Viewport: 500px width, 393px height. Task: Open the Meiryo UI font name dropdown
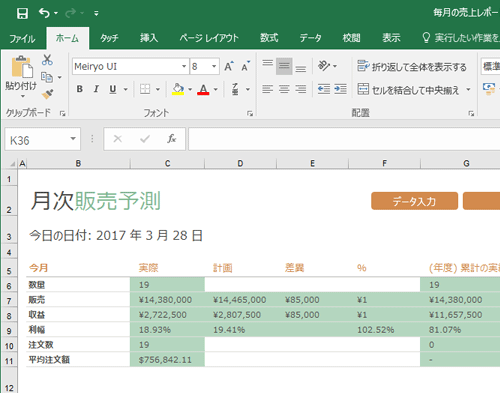point(184,66)
